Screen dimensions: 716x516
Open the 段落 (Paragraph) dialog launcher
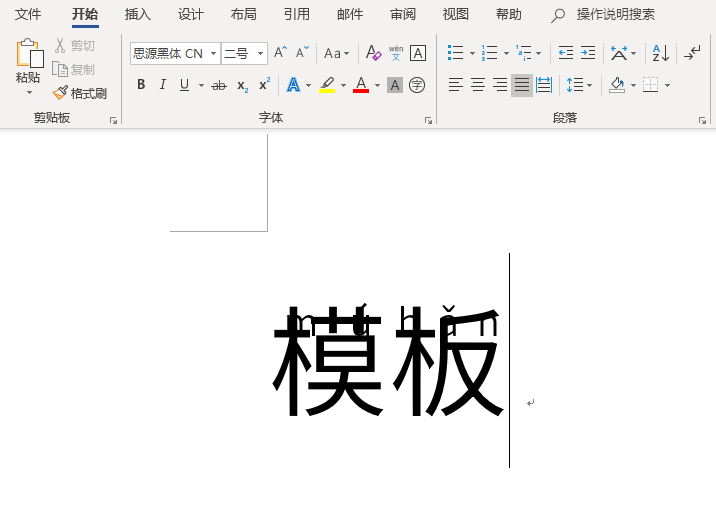coord(702,121)
